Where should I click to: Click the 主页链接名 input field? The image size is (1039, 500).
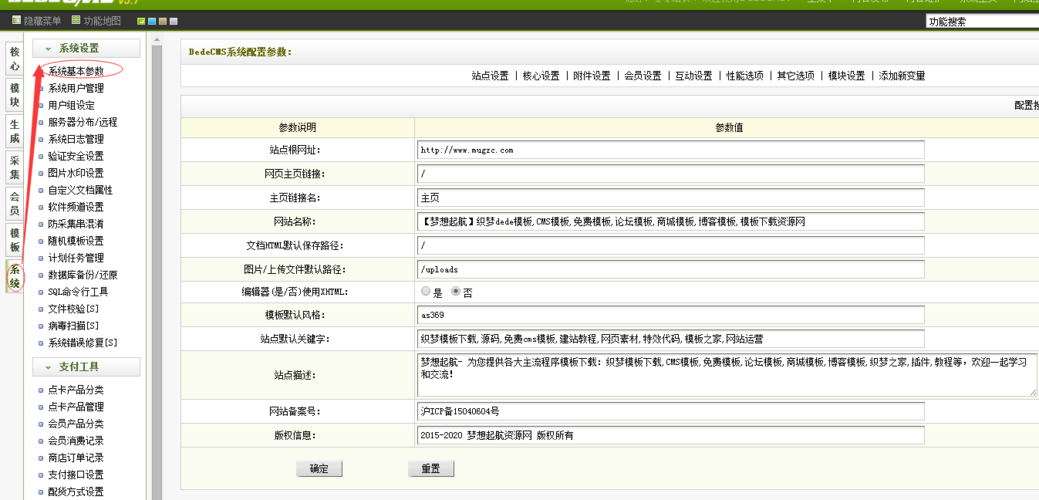coord(671,197)
